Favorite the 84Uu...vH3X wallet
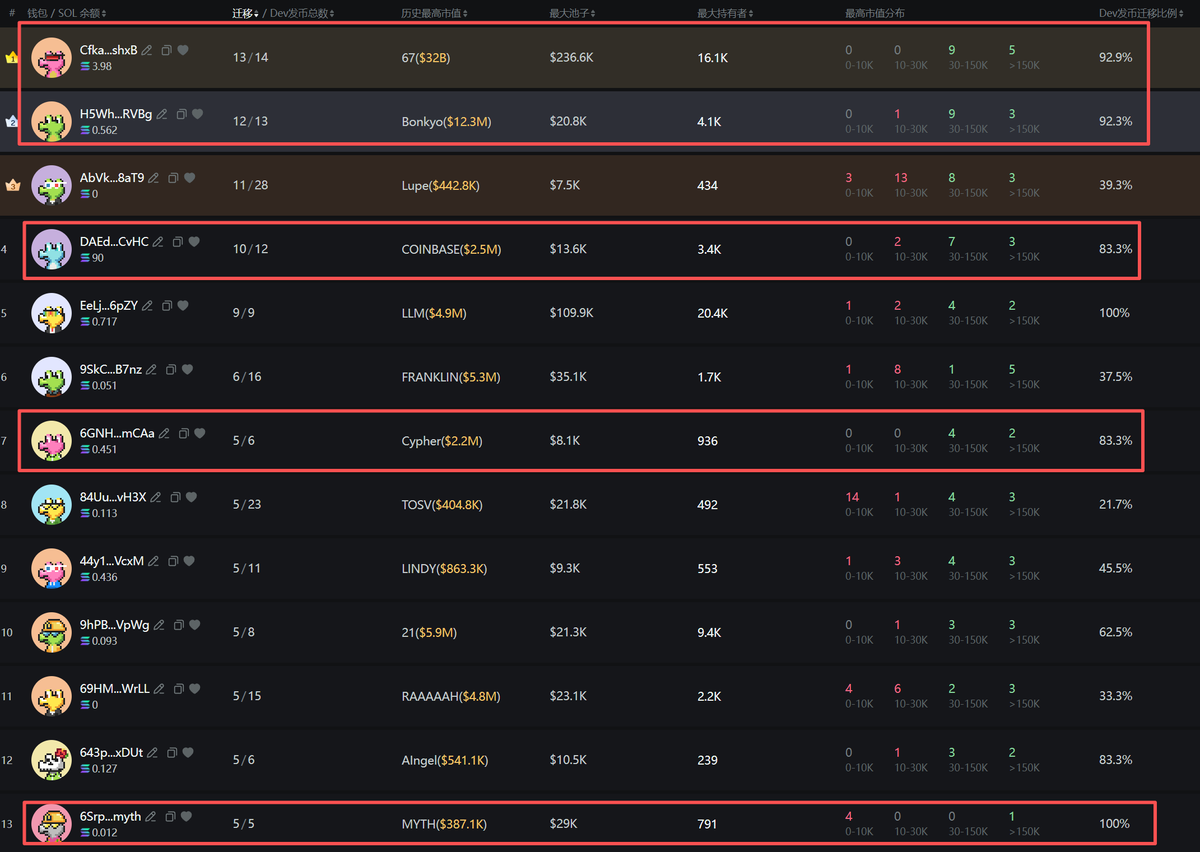 [x=192, y=498]
